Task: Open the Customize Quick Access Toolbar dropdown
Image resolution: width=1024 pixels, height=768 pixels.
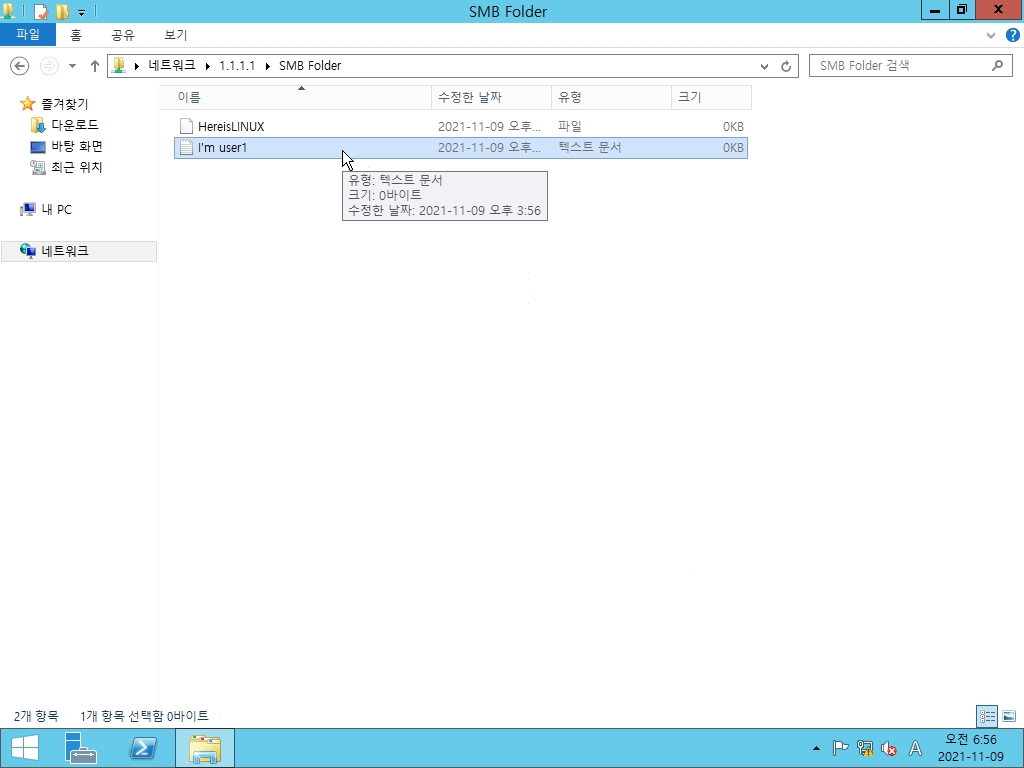Action: 81,12
